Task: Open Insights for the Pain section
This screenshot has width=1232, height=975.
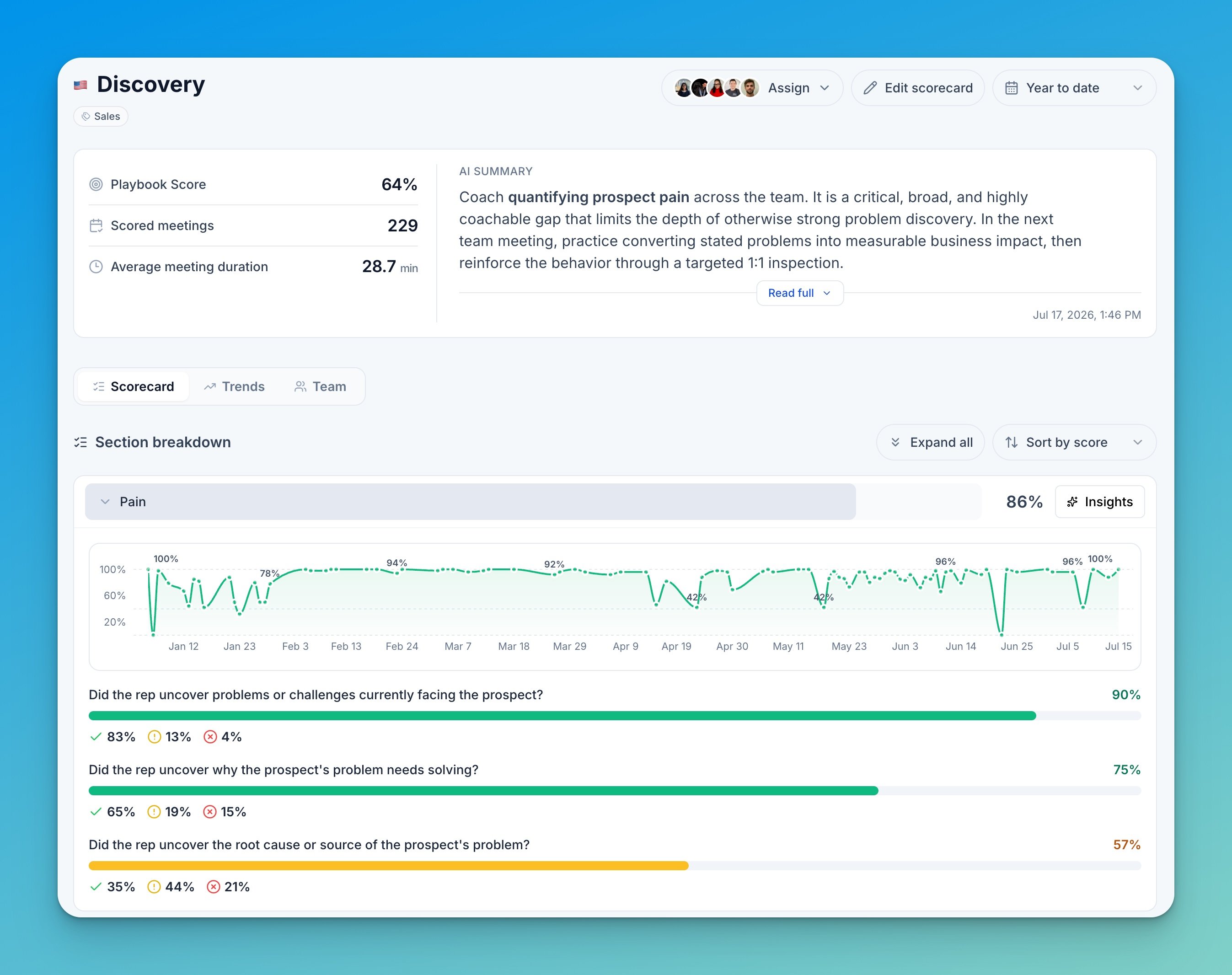Action: pyautogui.click(x=1100, y=502)
